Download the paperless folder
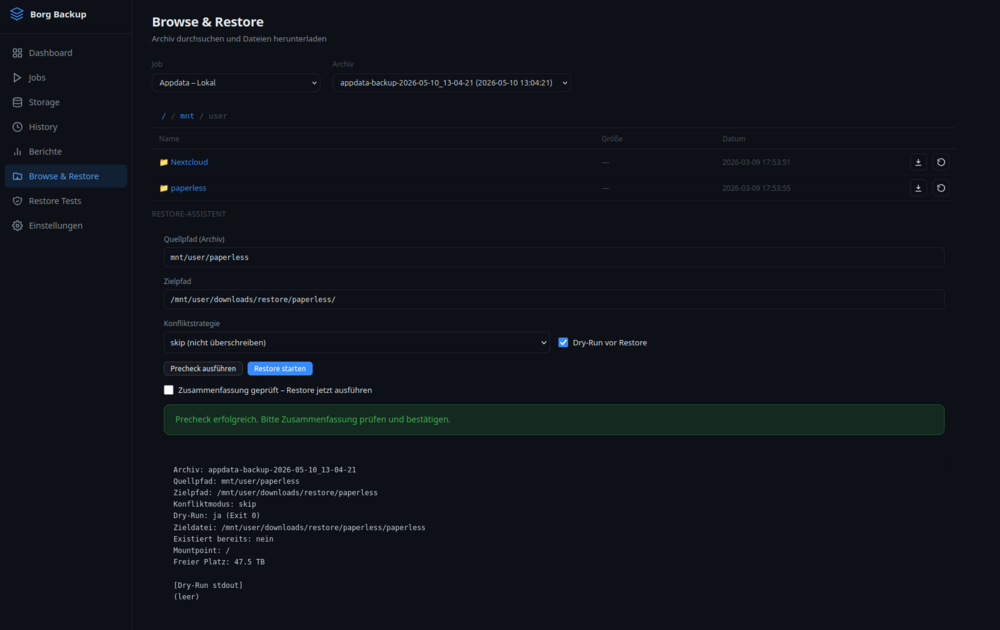The image size is (1000, 630). click(918, 188)
